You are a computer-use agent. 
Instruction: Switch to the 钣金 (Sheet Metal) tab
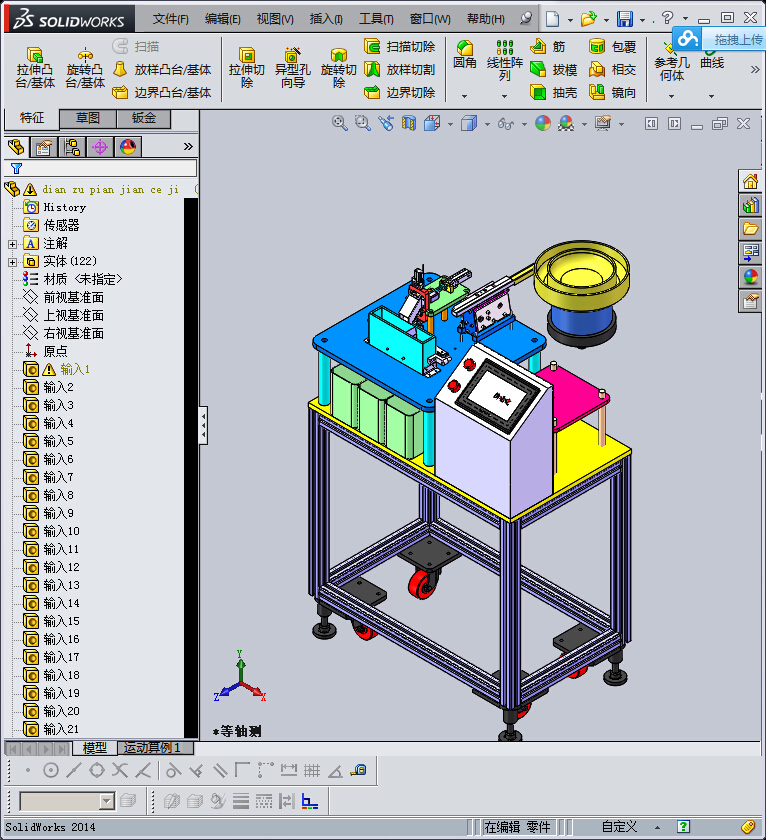(x=144, y=118)
